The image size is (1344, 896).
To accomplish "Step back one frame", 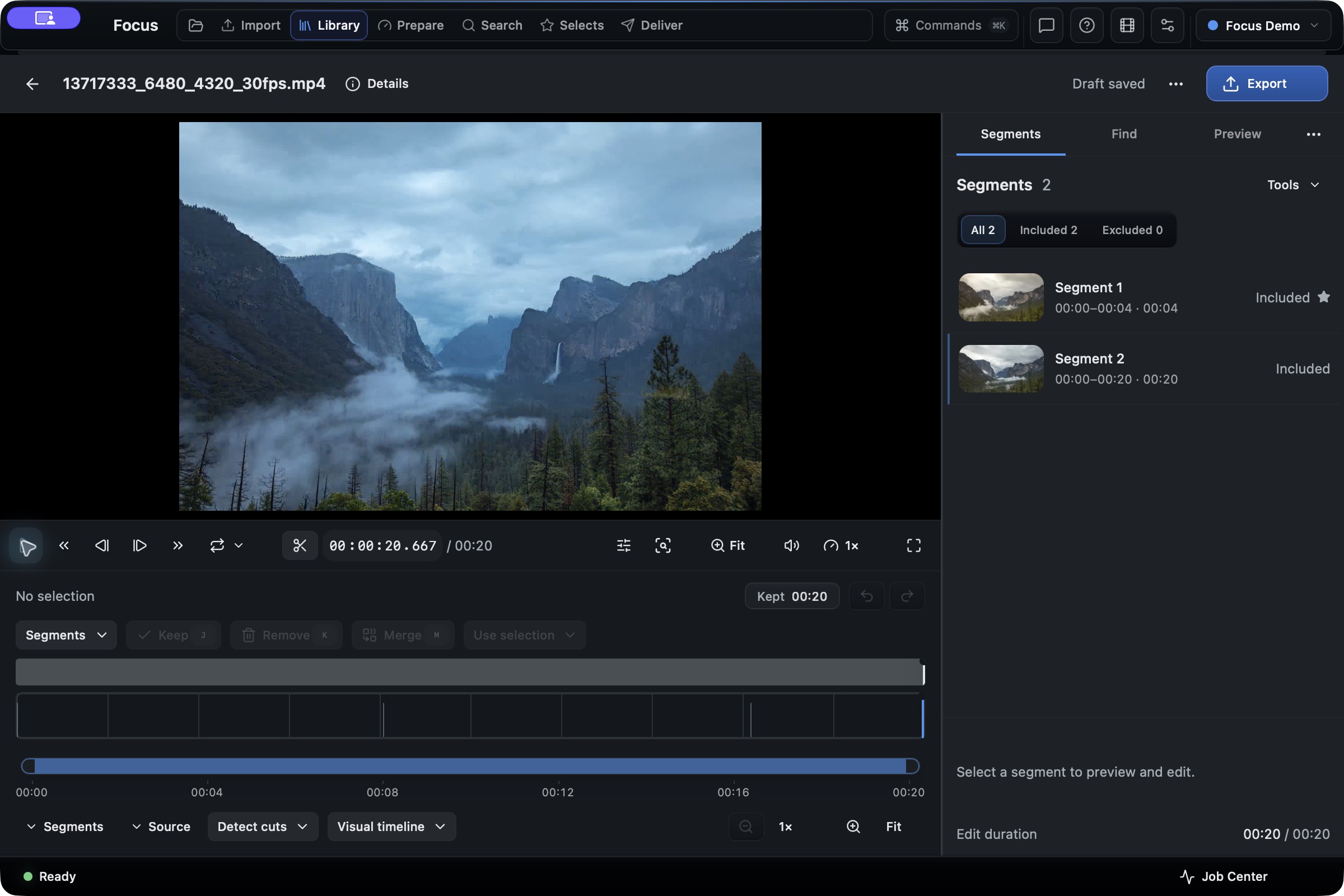I will coord(102,545).
